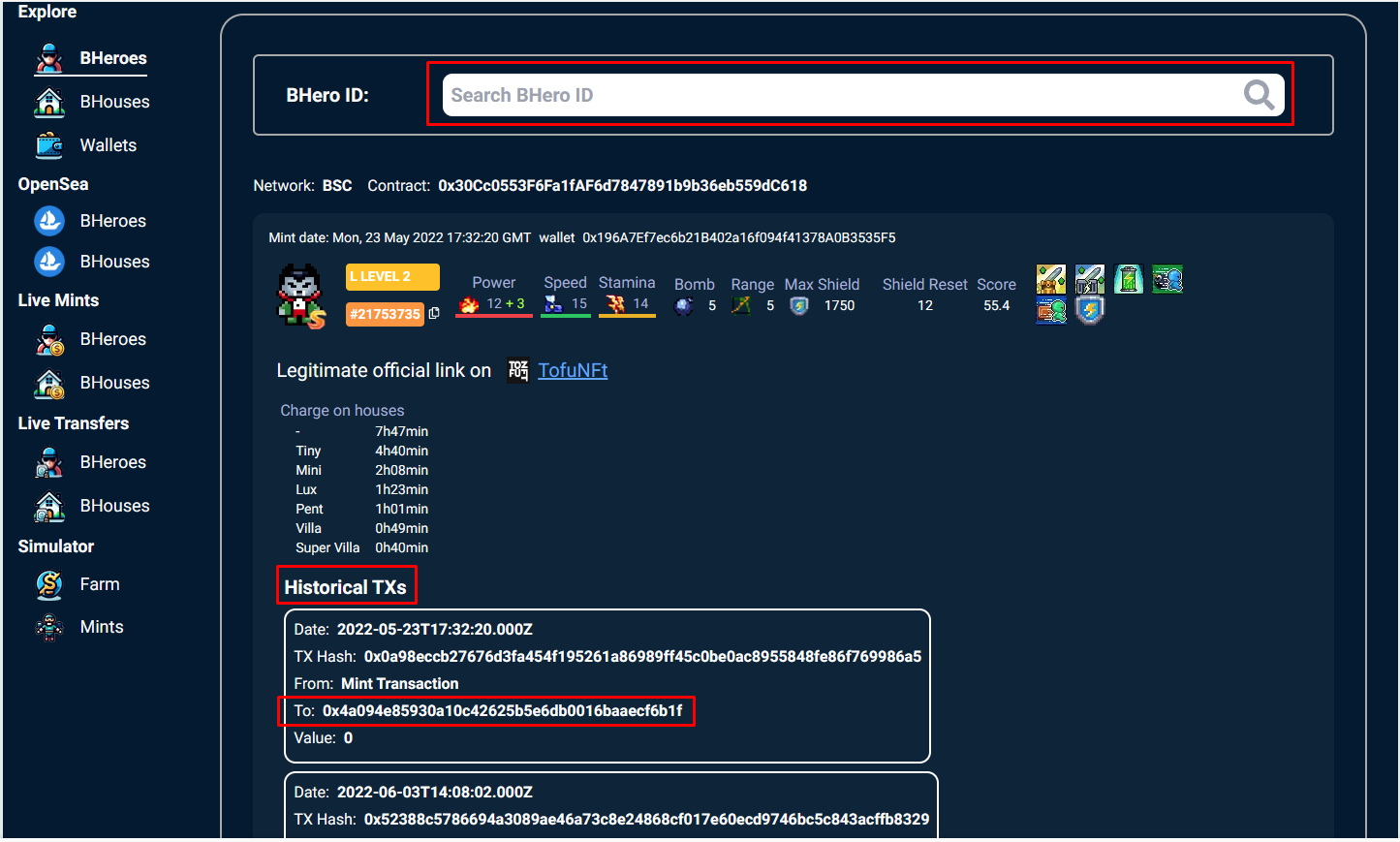
Task: Open BHeroes under Live Transfers
Action: (x=112, y=462)
